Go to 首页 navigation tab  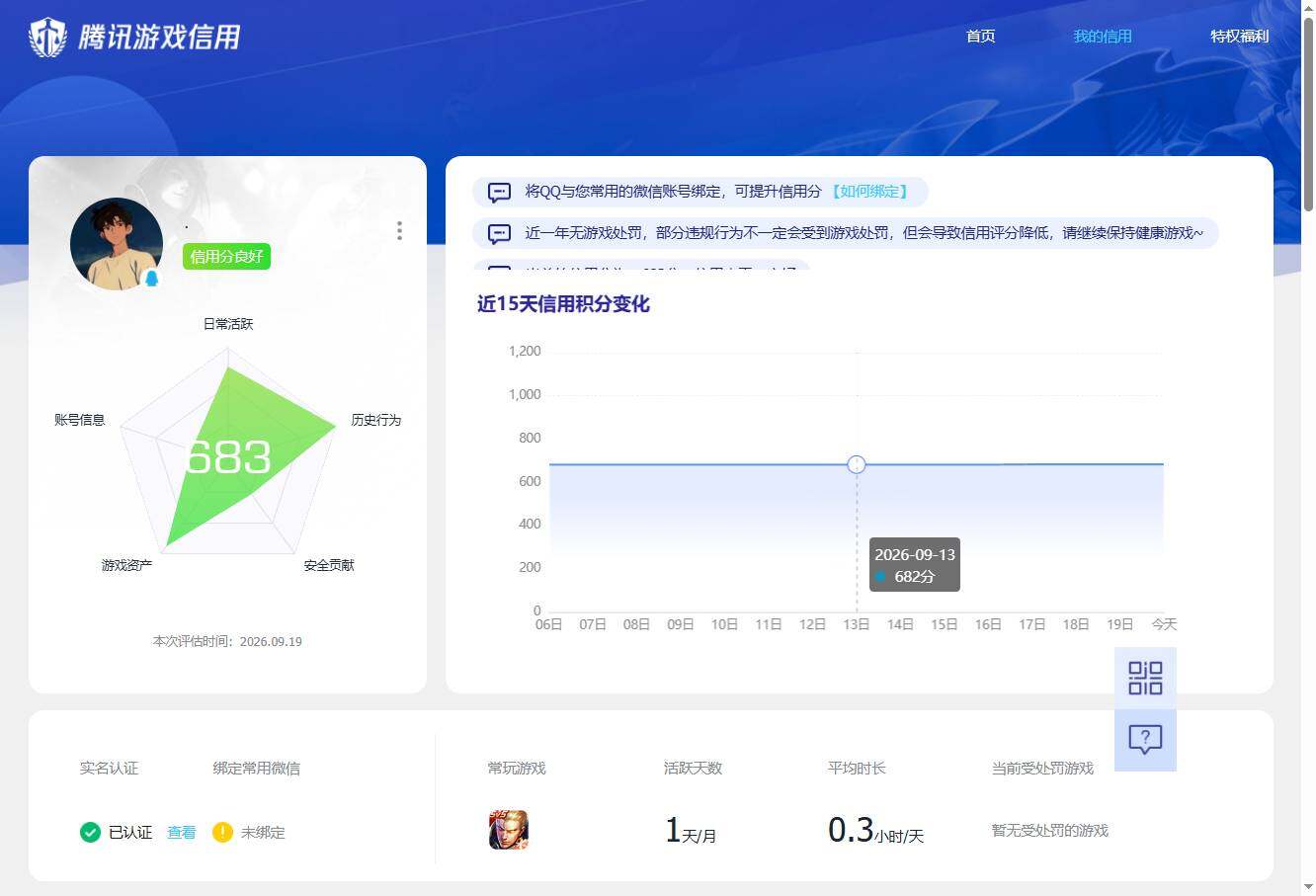tap(980, 37)
